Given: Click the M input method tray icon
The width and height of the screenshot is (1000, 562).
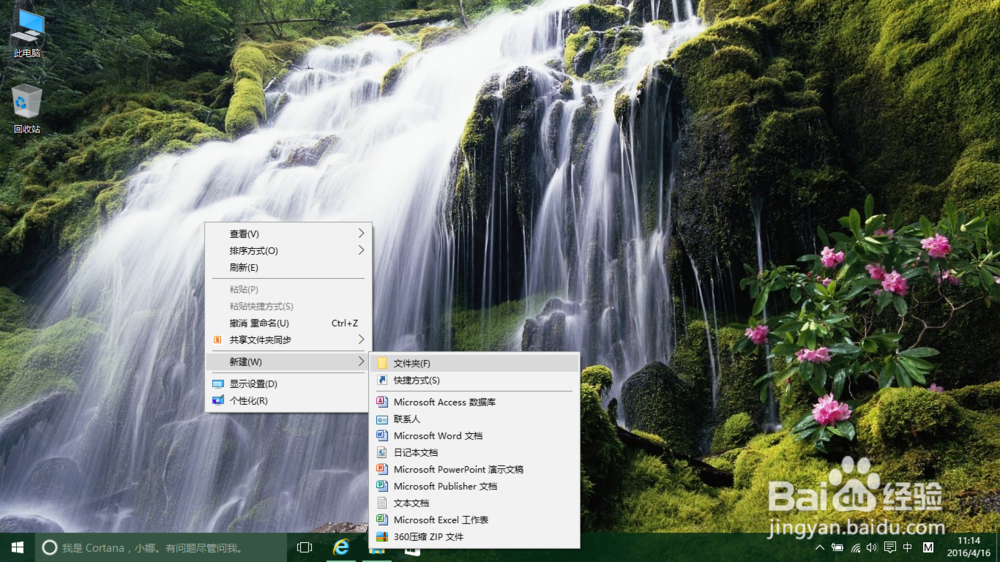Looking at the screenshot, I should coord(928,547).
